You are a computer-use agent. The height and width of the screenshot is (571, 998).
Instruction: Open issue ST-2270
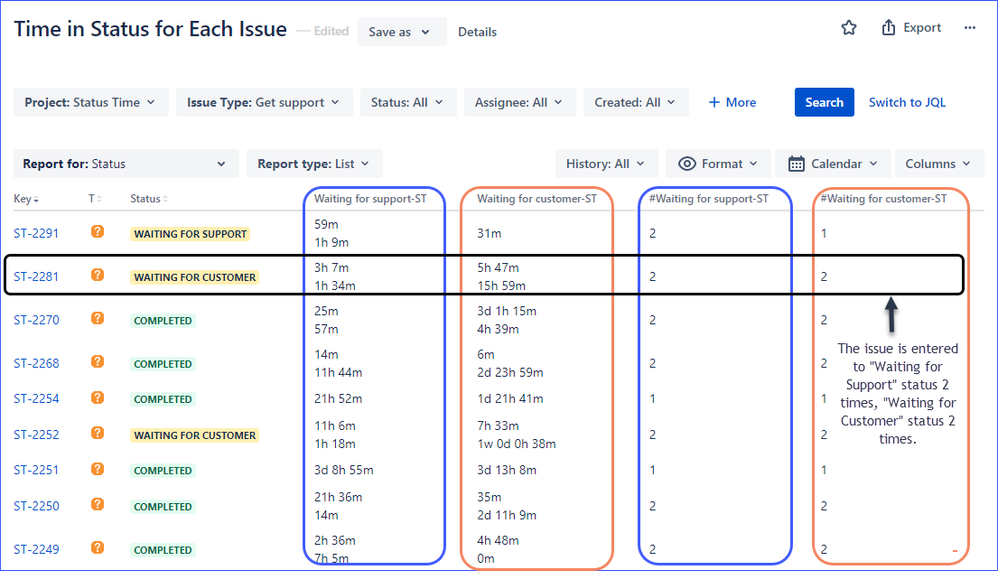(36, 320)
